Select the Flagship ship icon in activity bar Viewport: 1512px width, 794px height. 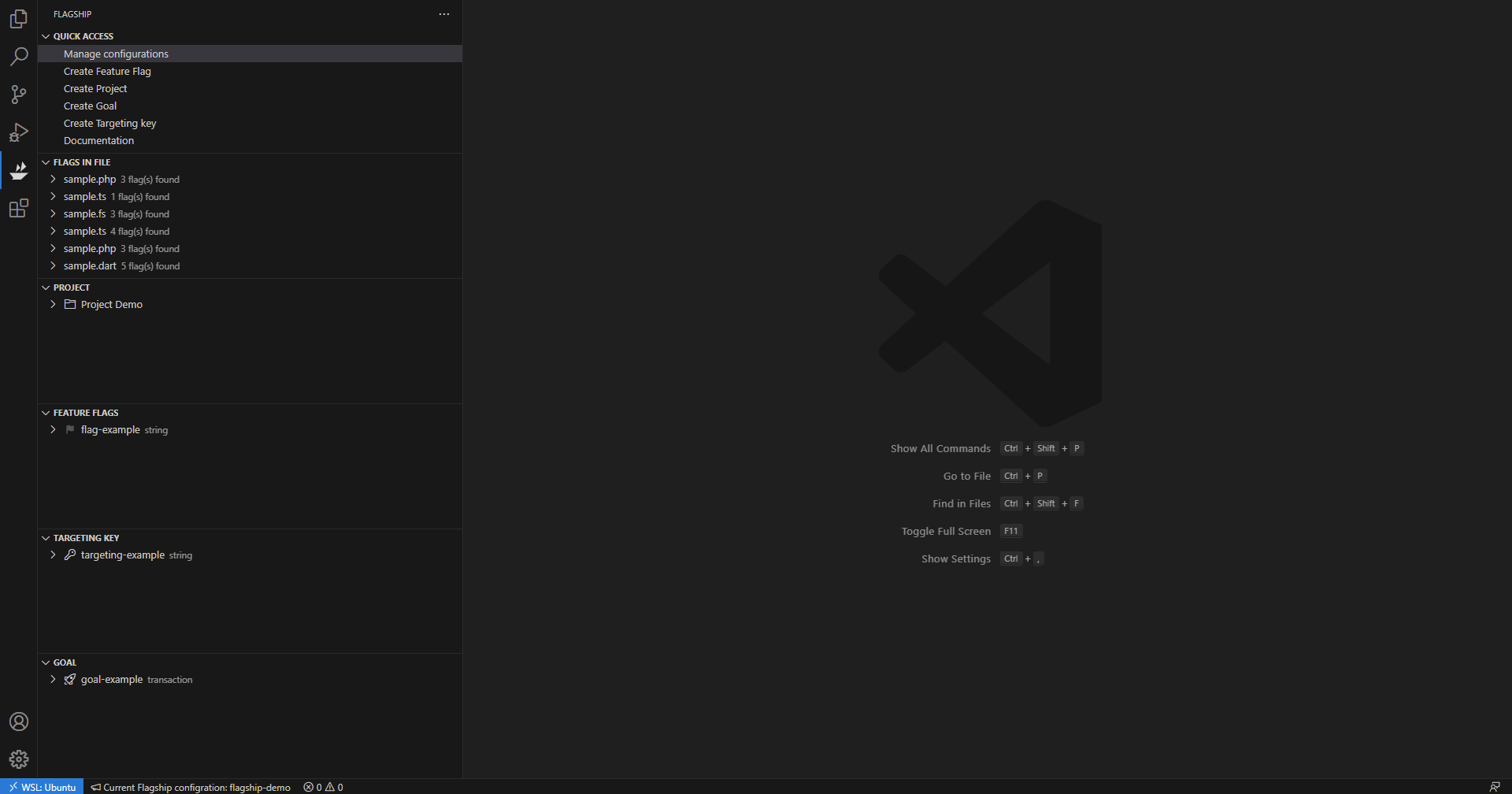[19, 170]
